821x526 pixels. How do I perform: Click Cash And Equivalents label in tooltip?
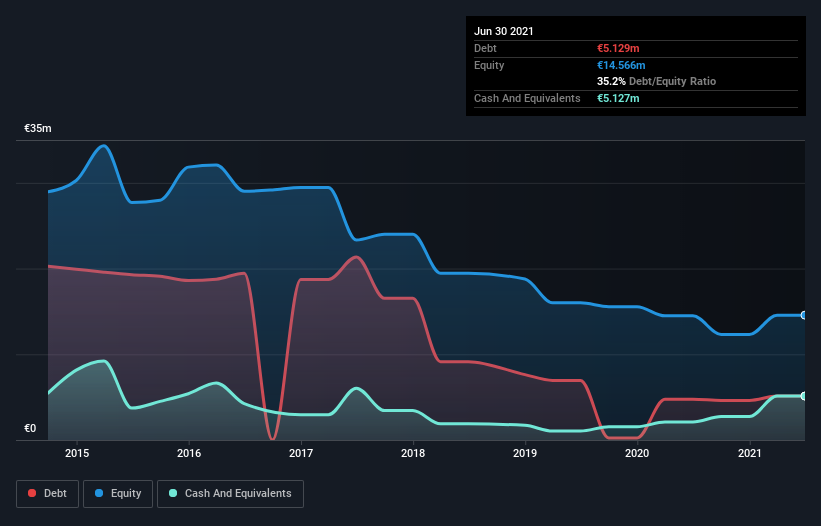tap(527, 98)
